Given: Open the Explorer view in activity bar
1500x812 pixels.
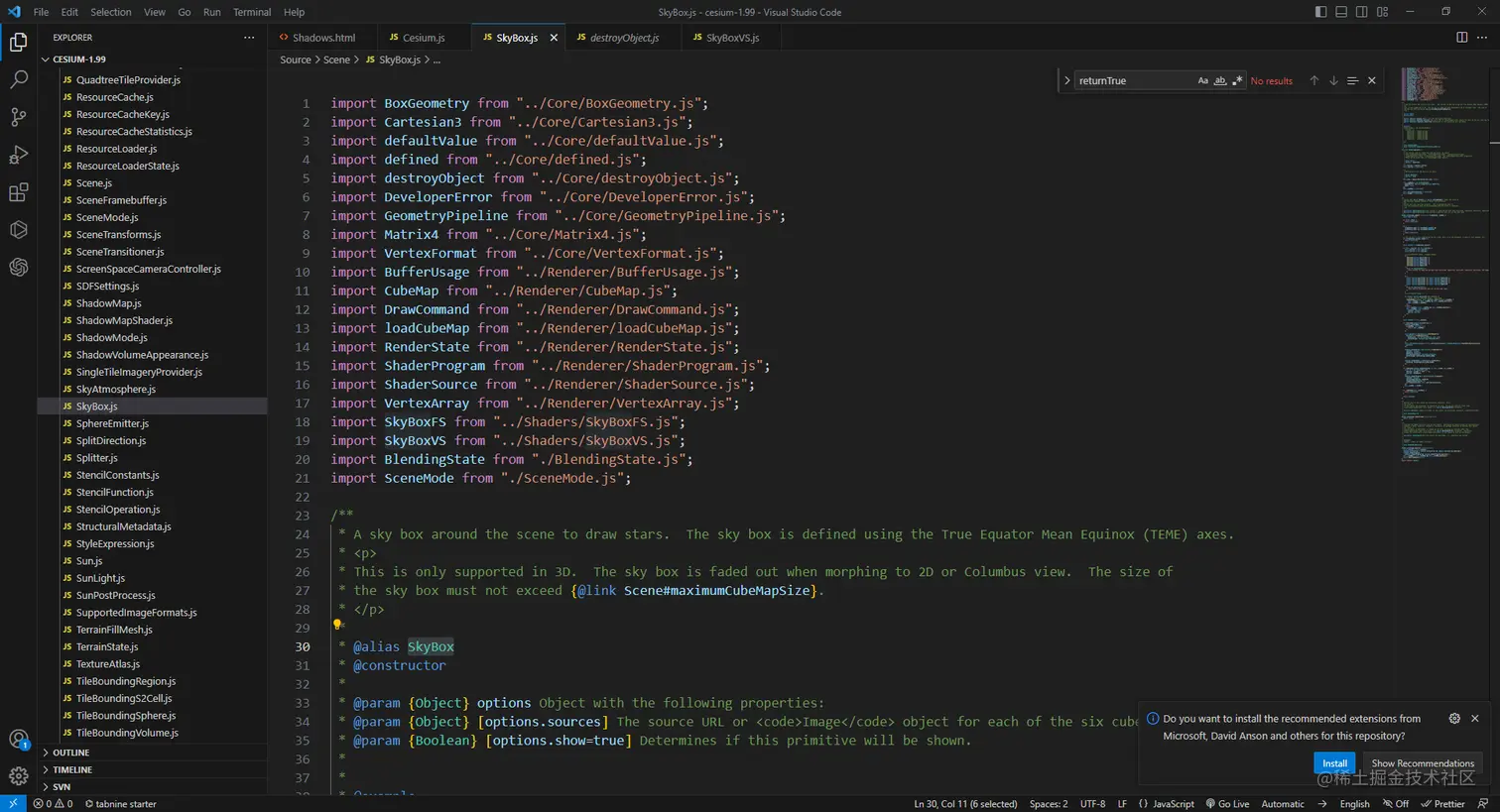Looking at the screenshot, I should [x=18, y=43].
